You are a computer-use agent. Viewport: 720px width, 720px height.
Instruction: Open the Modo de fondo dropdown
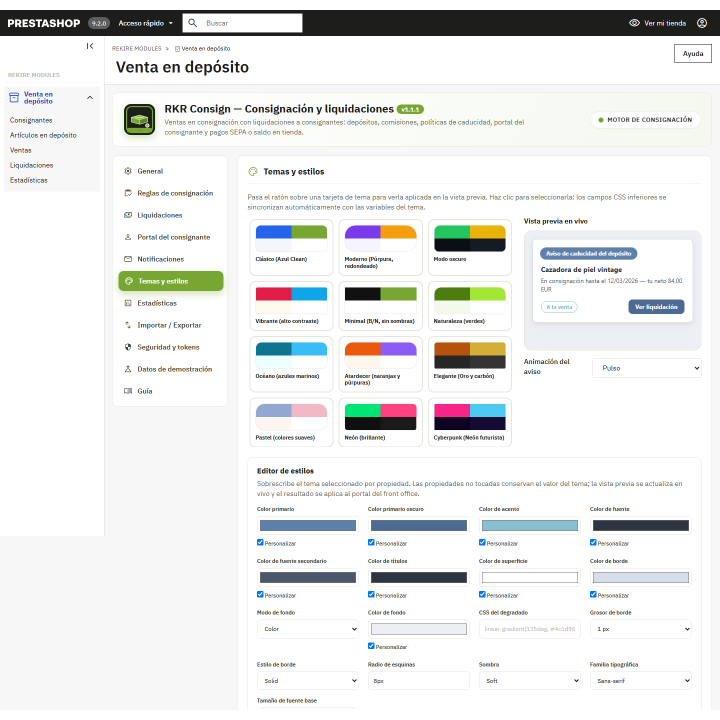coord(308,629)
